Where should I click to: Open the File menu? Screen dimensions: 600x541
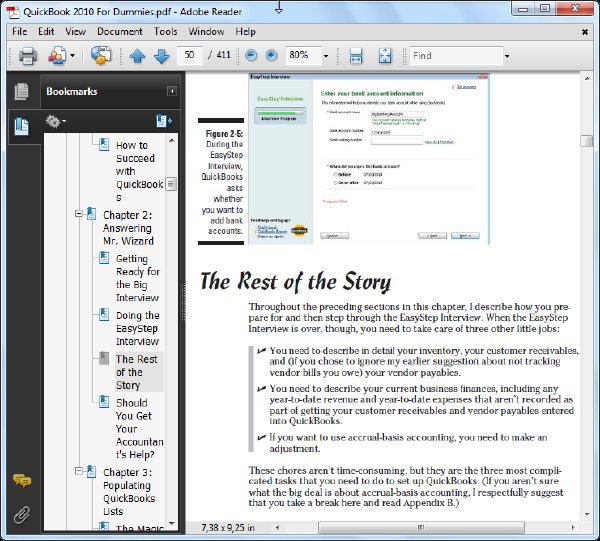point(20,31)
